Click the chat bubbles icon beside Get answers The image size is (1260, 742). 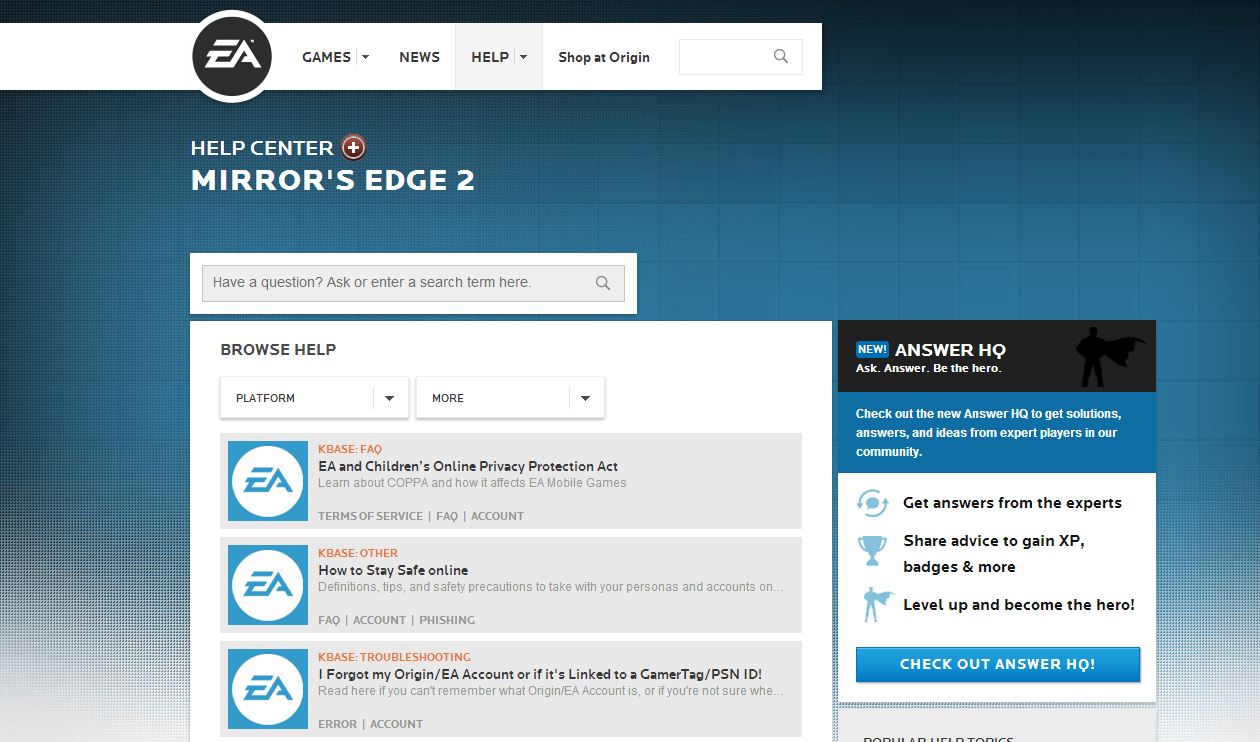873,503
